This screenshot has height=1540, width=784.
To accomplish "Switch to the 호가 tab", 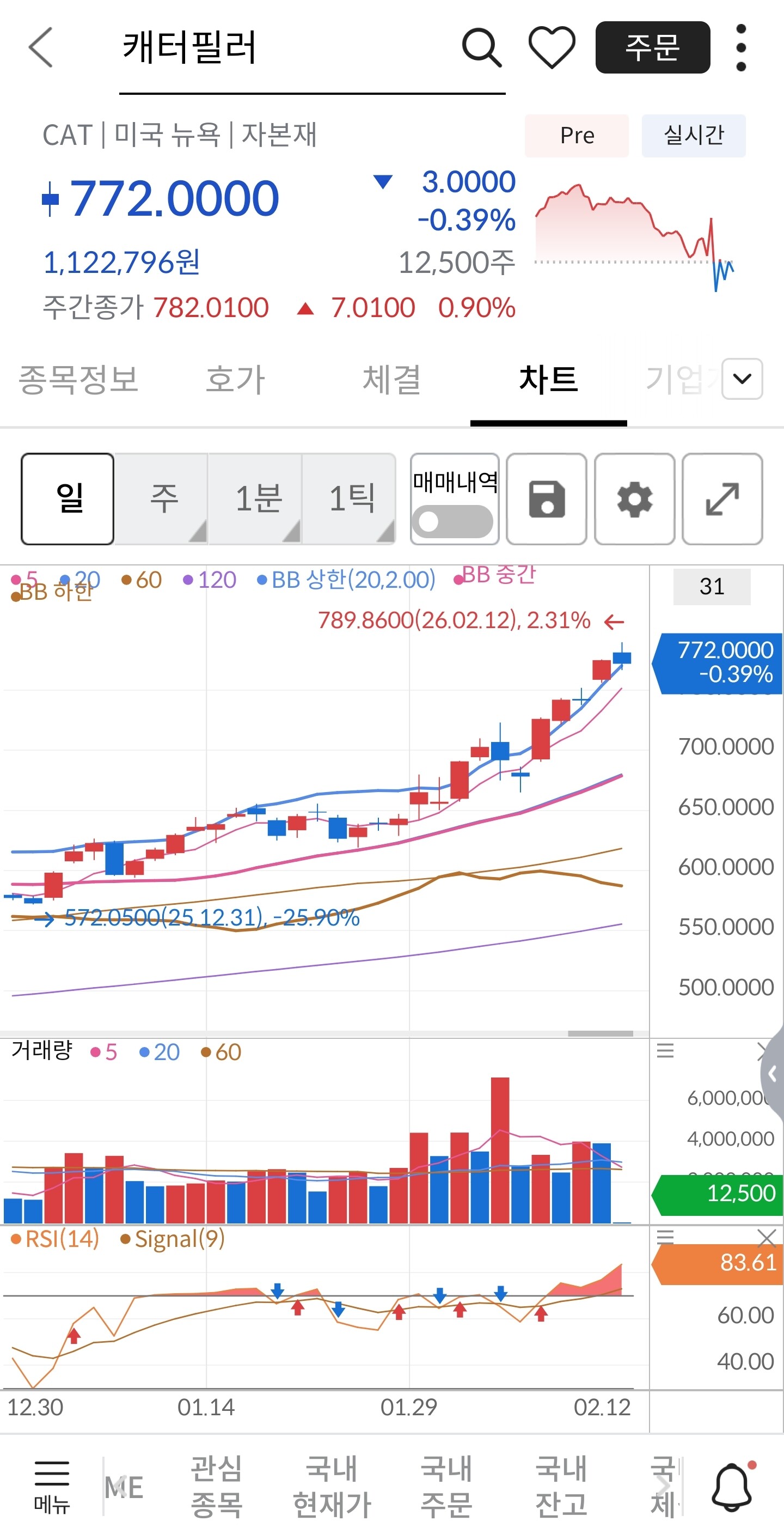I will pos(235,380).
